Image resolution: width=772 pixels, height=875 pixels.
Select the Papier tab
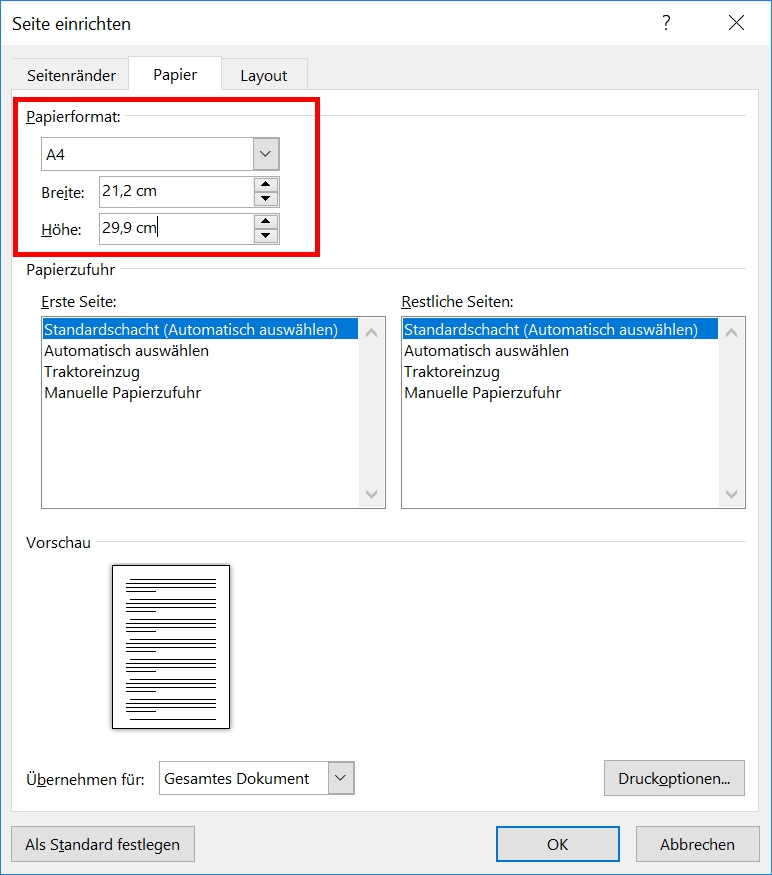coord(174,74)
